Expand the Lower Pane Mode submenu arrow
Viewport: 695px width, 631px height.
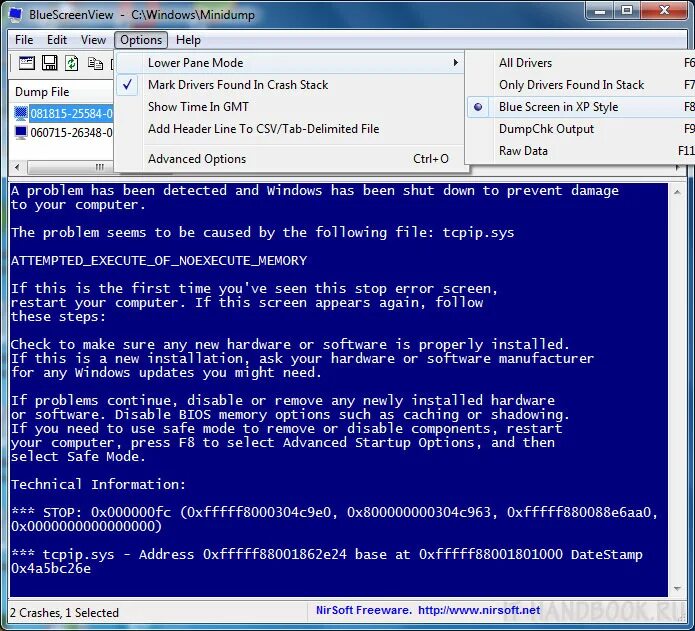click(455, 63)
